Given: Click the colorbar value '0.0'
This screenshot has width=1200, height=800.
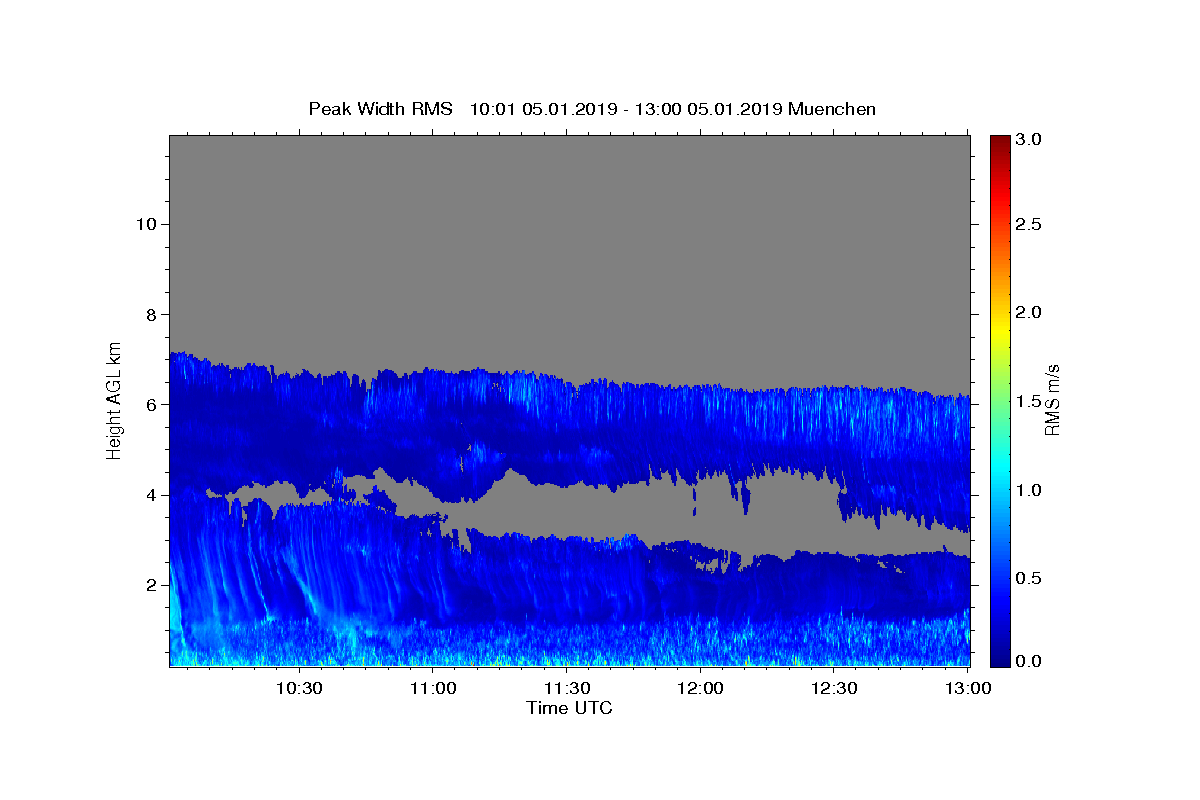Looking at the screenshot, I should [1029, 661].
